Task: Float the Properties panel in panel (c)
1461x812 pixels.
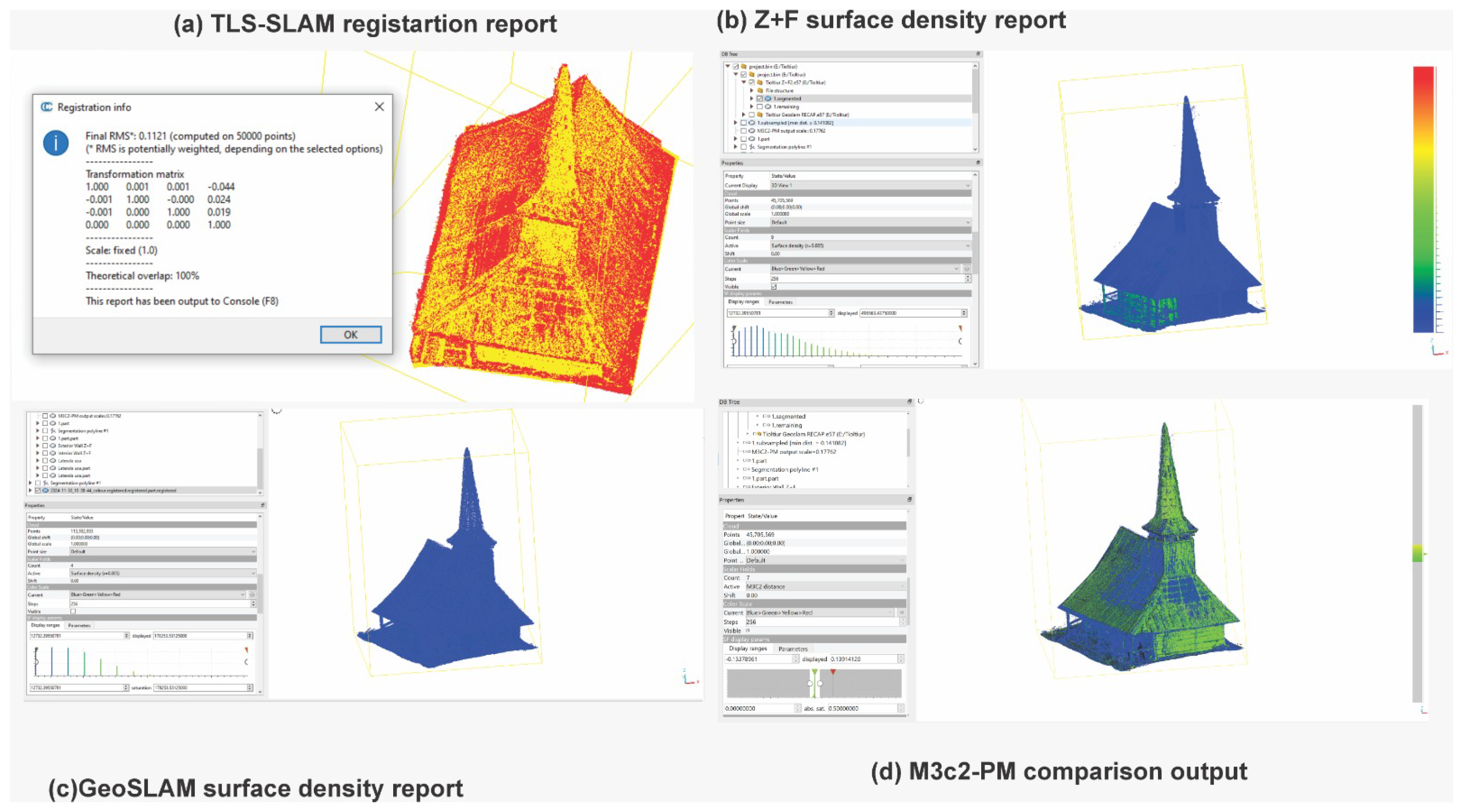Action: click(x=262, y=505)
